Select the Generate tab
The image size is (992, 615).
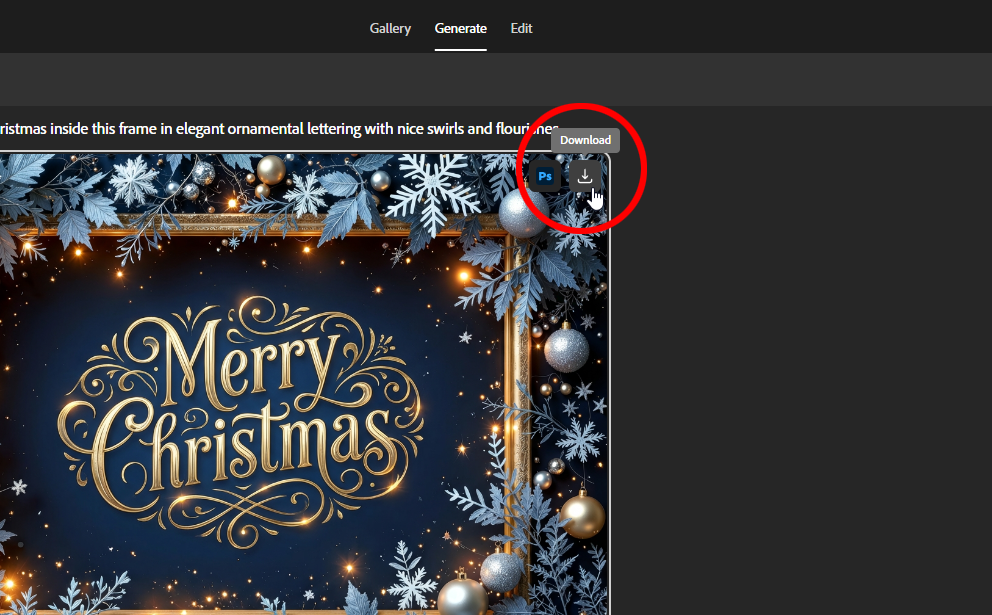(x=460, y=28)
